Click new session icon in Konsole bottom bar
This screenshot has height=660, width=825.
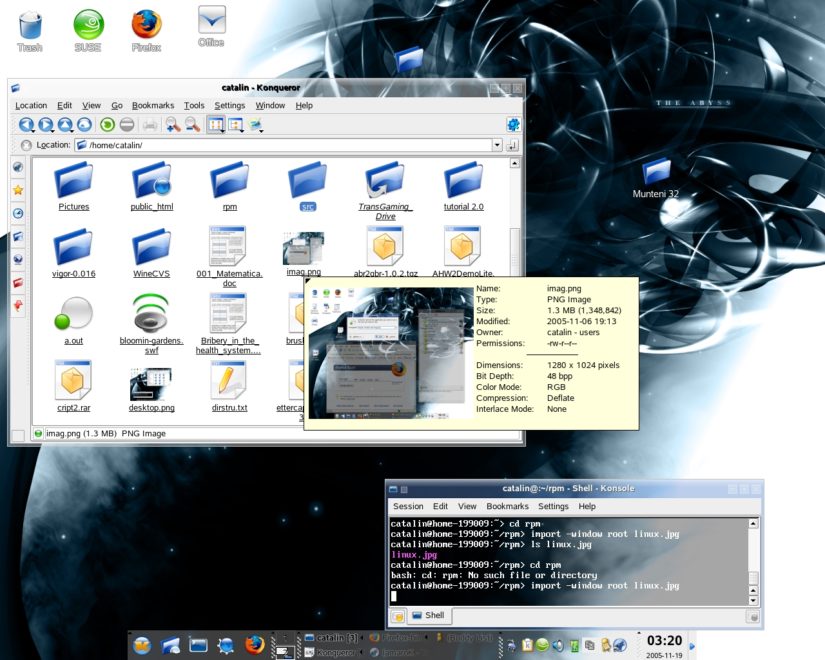[x=398, y=616]
